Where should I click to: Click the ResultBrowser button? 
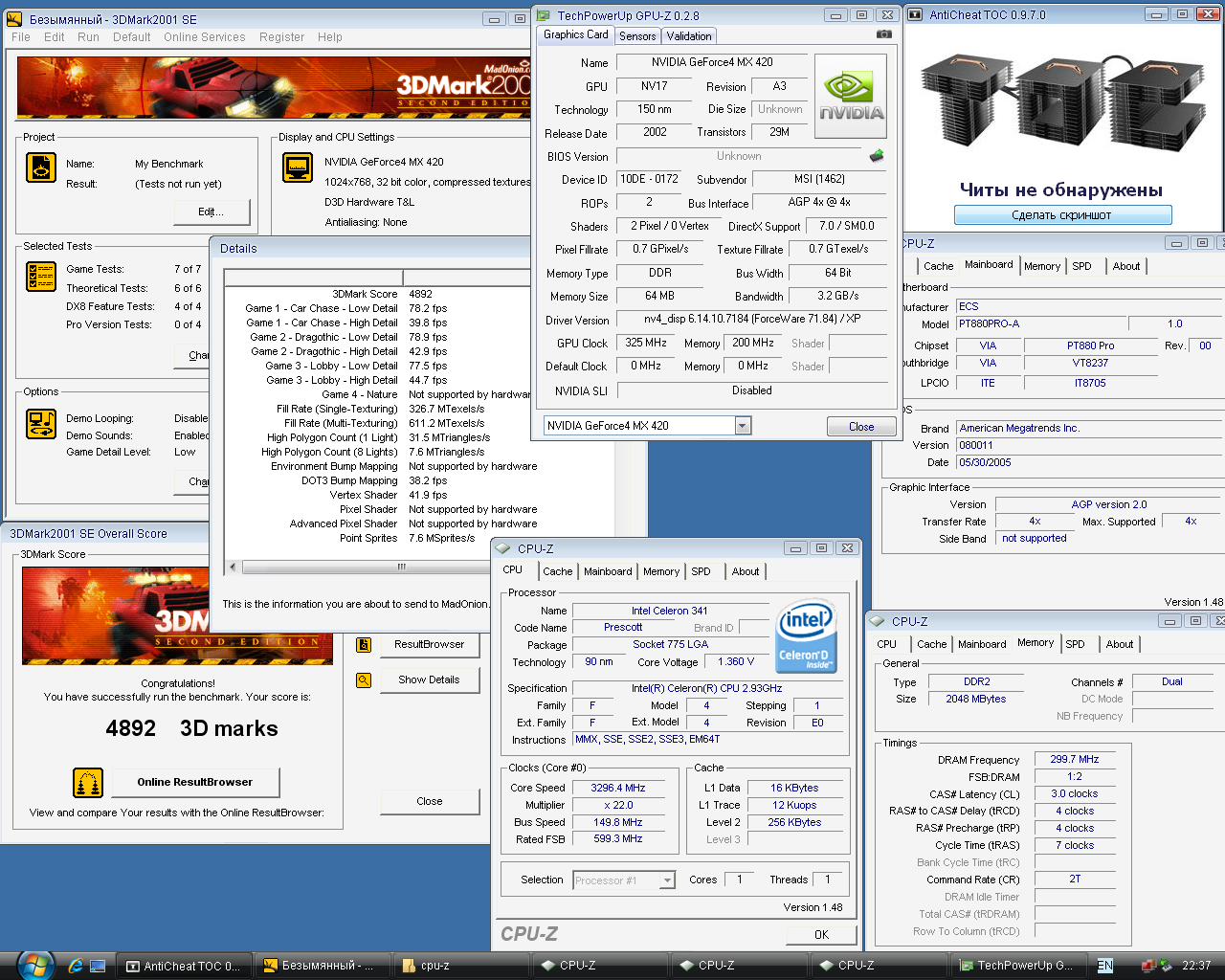[430, 645]
